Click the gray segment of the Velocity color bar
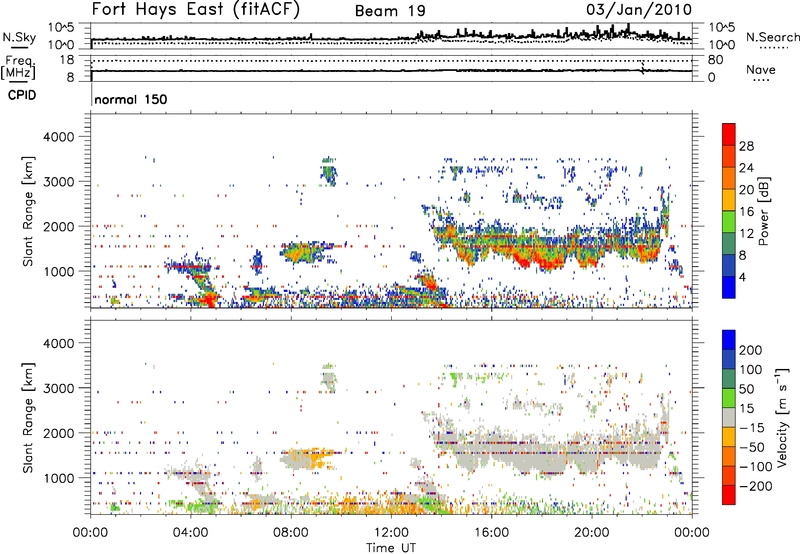 (x=728, y=417)
